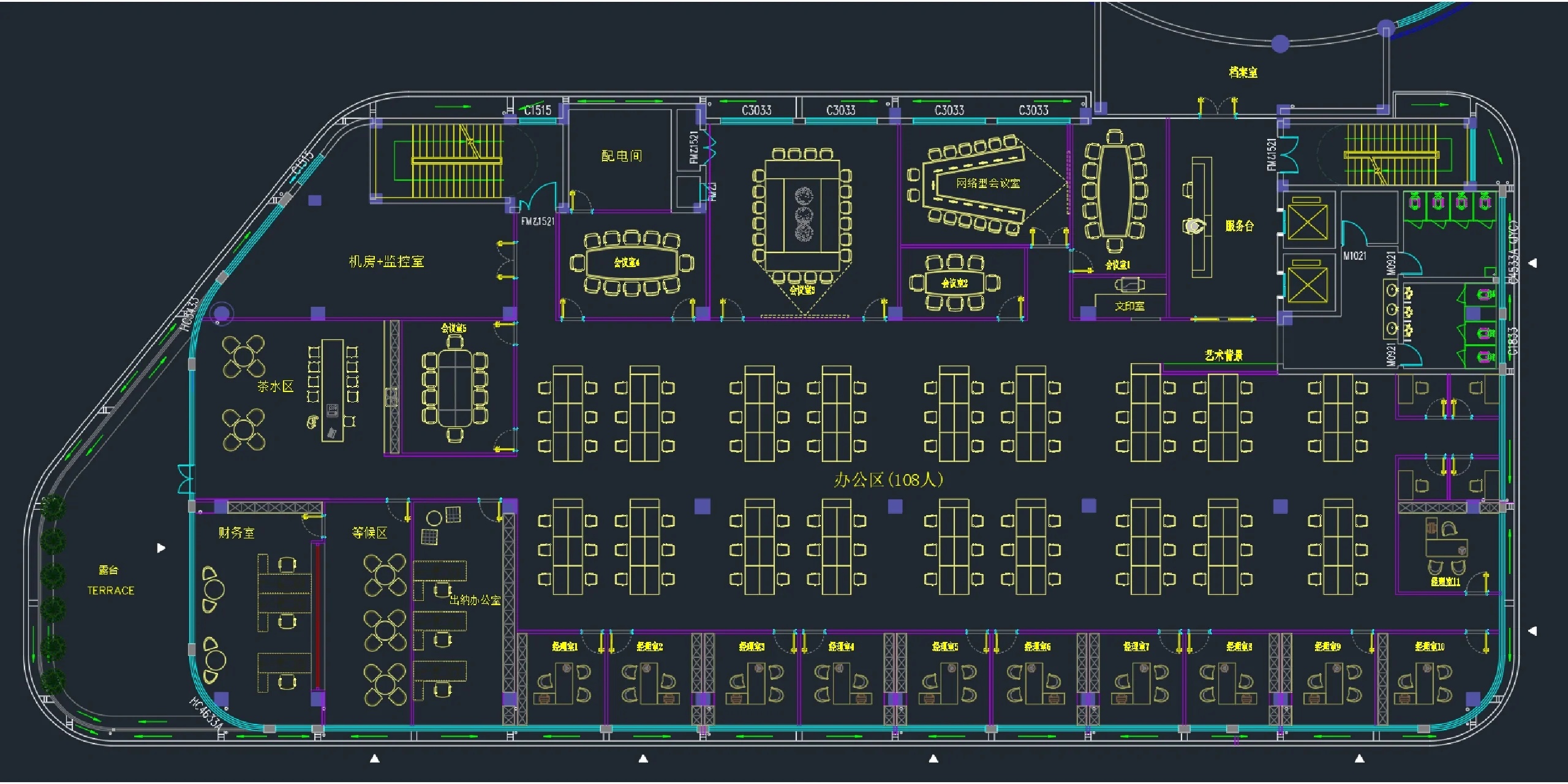Click the C1515 window tag at top
The height and width of the screenshot is (784, 1568).
pos(537,110)
